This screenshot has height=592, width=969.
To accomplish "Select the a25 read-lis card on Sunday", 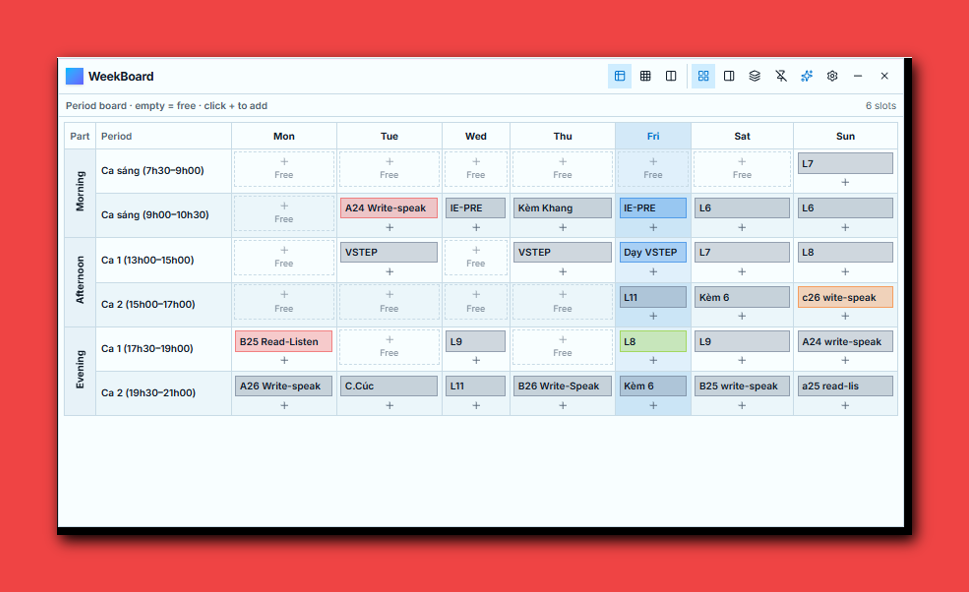I will tap(845, 386).
